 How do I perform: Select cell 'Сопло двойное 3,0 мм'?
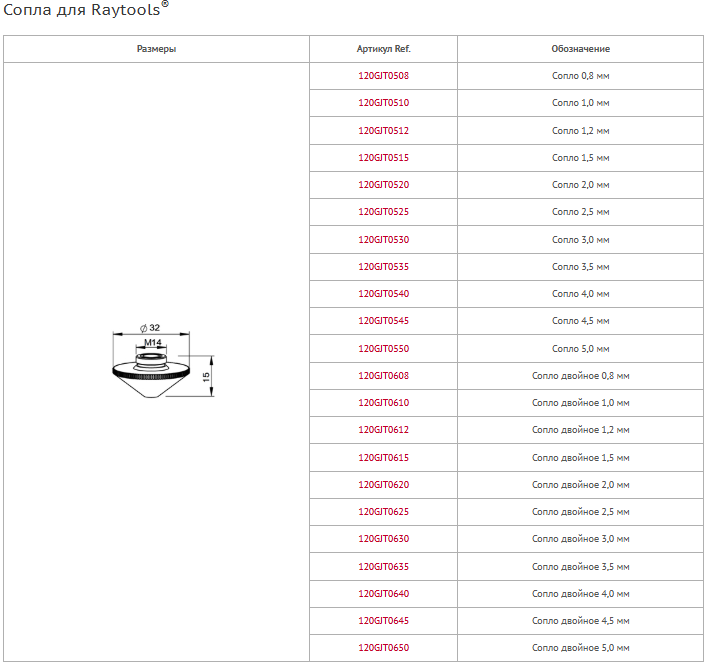580,539
